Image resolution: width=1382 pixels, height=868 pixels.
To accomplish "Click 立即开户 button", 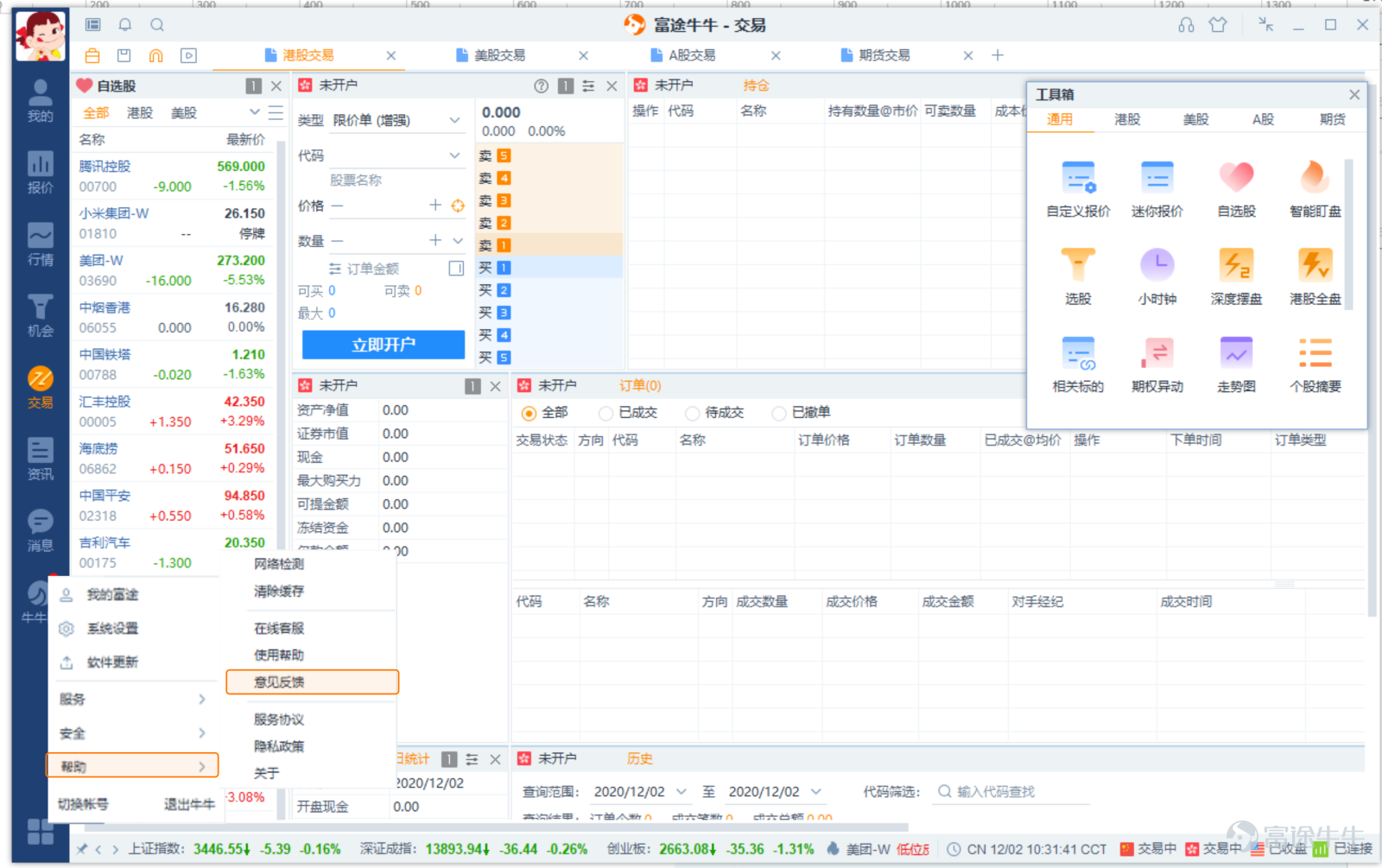I will click(x=384, y=345).
